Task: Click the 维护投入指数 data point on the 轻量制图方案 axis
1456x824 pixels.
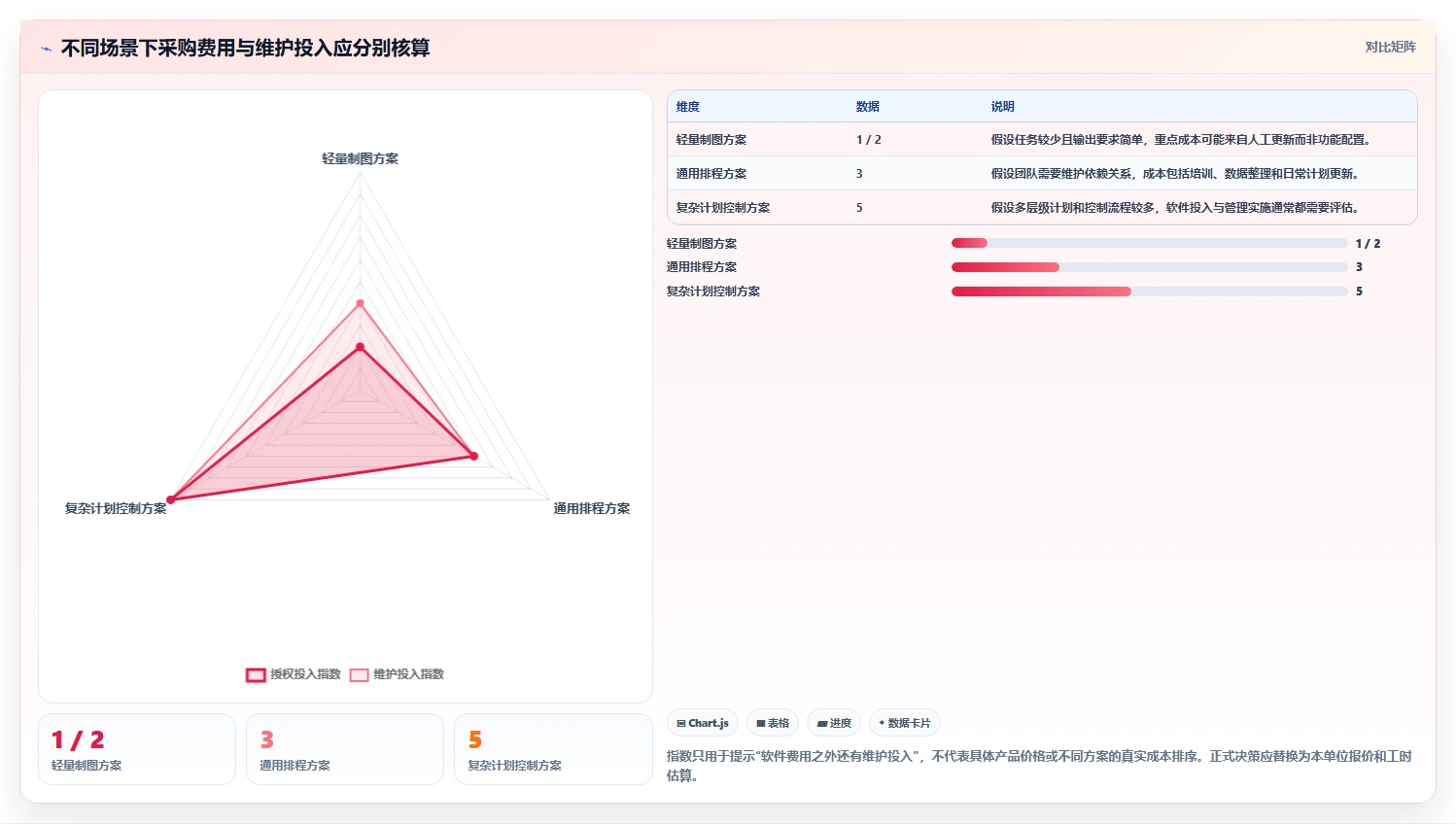Action: [361, 303]
